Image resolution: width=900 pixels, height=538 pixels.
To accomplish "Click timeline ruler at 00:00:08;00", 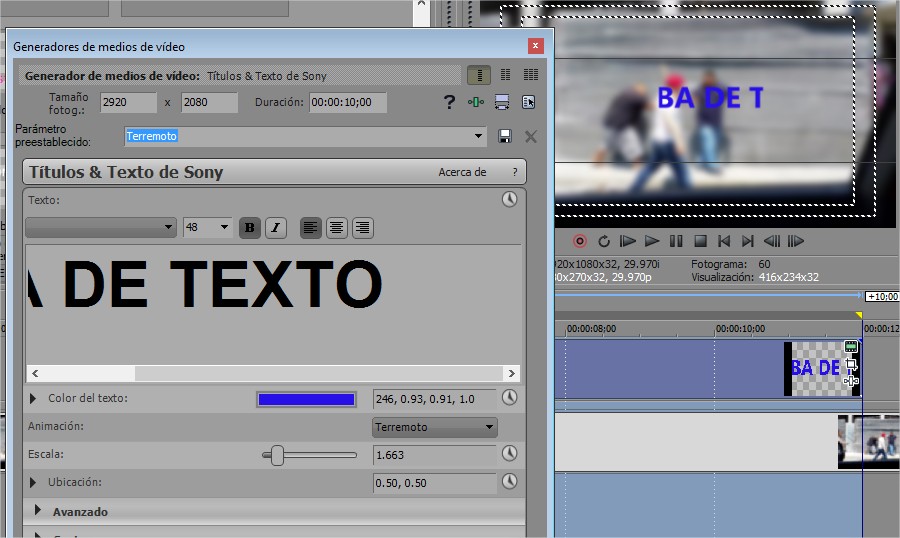I will point(591,328).
